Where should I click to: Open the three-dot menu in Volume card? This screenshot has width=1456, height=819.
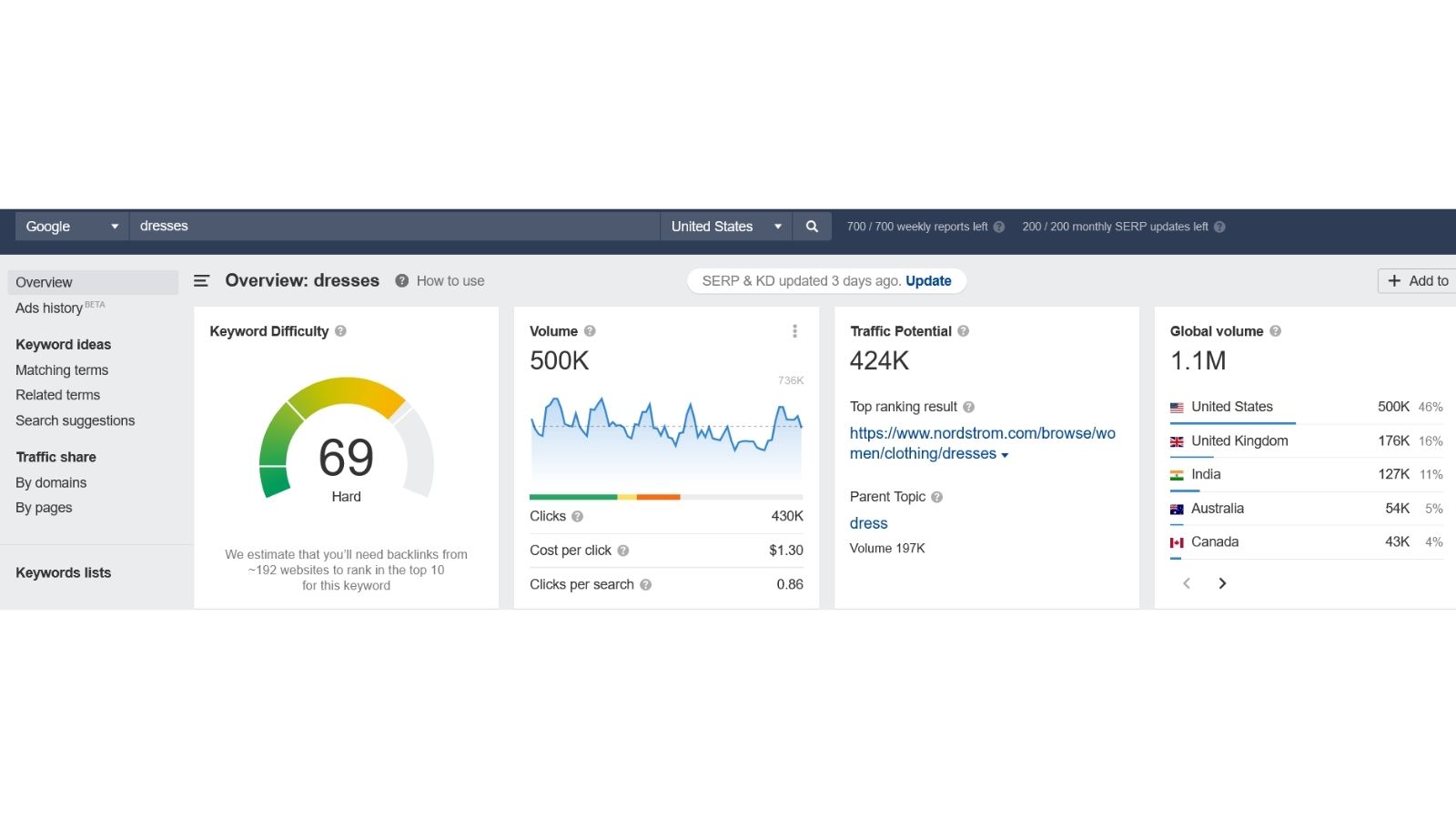coord(794,331)
